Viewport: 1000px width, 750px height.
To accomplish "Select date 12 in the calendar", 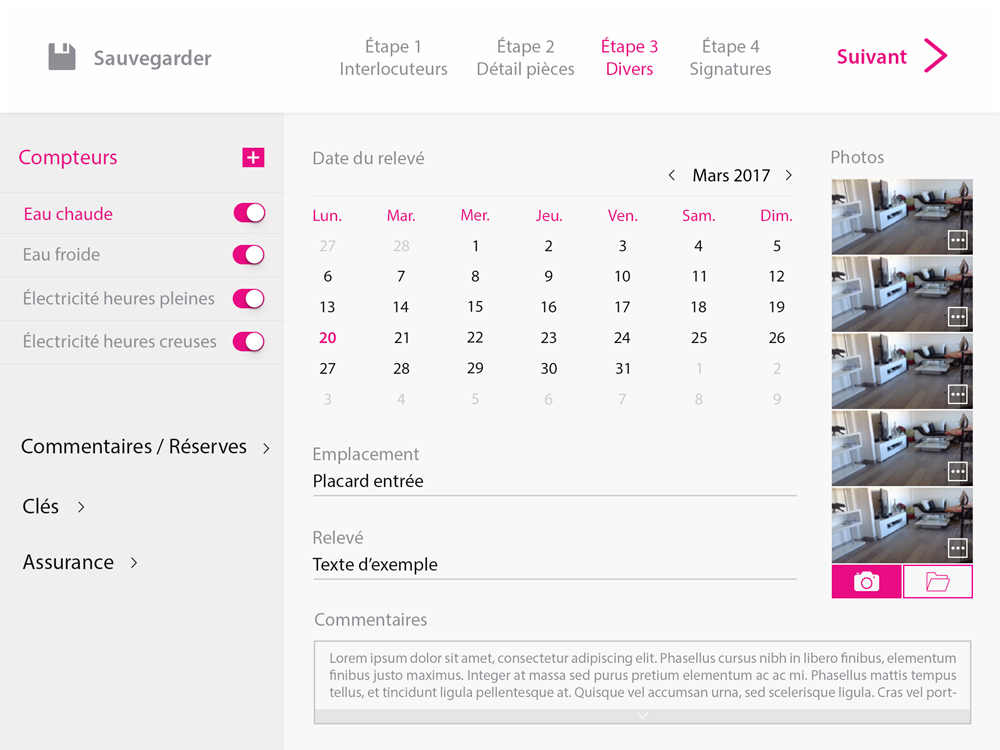I will coord(776,276).
